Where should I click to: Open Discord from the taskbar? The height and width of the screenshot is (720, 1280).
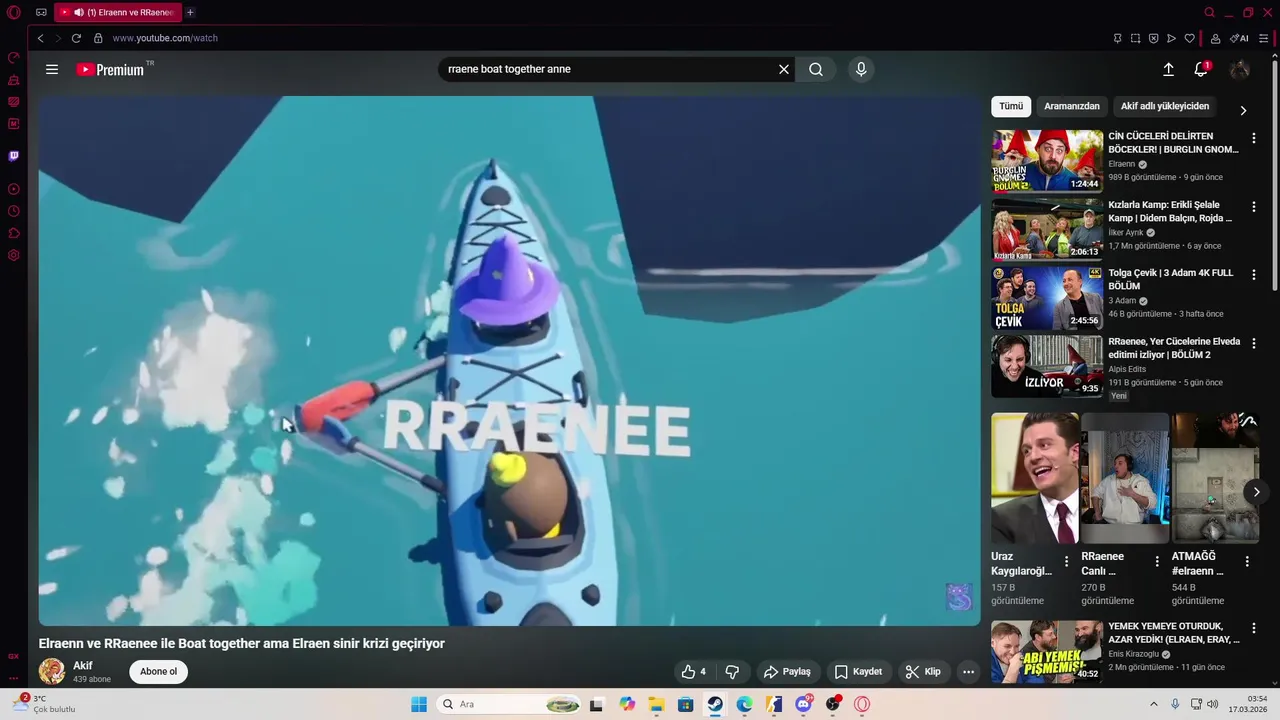pyautogui.click(x=803, y=704)
